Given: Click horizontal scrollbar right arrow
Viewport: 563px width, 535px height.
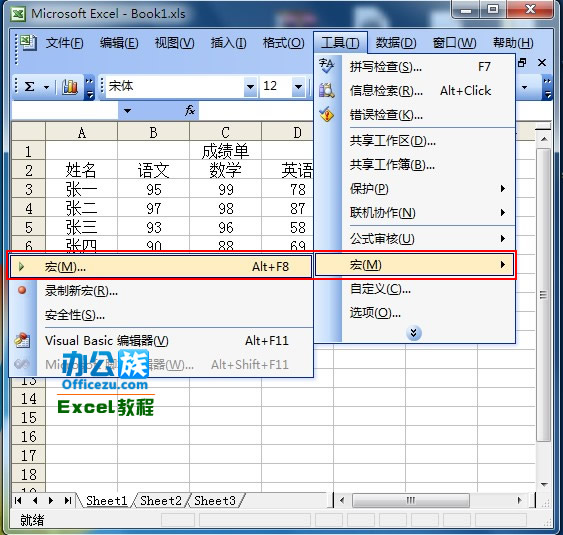Looking at the screenshot, I should (520, 500).
